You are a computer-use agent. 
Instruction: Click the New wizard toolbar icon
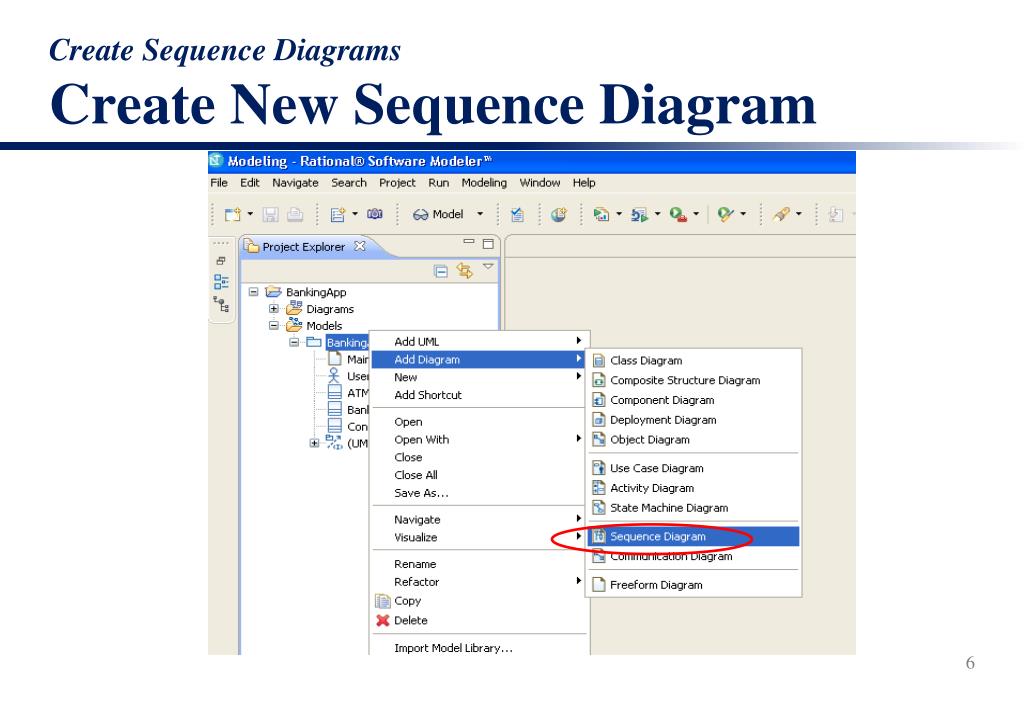point(232,214)
